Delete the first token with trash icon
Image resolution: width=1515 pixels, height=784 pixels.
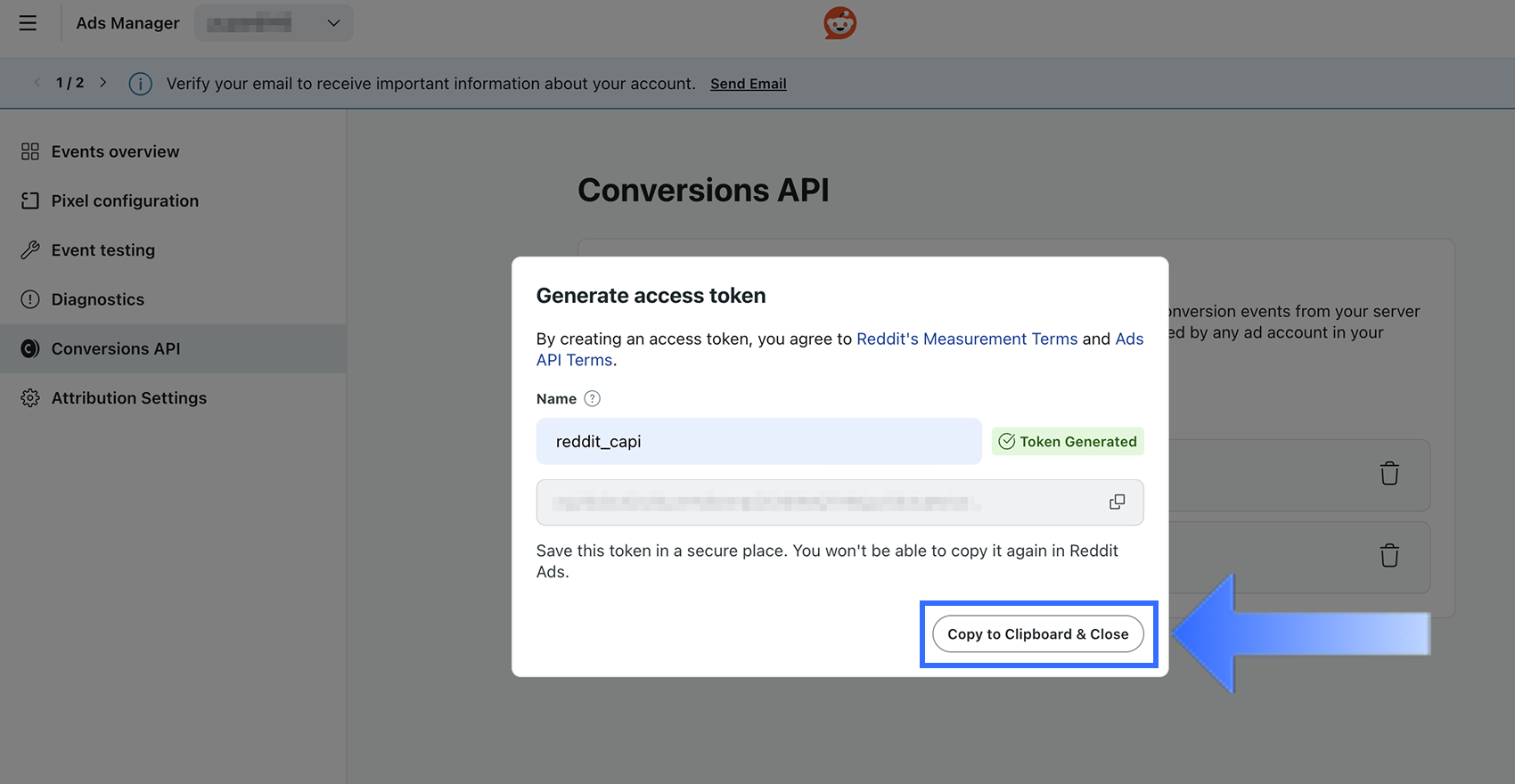click(x=1389, y=473)
